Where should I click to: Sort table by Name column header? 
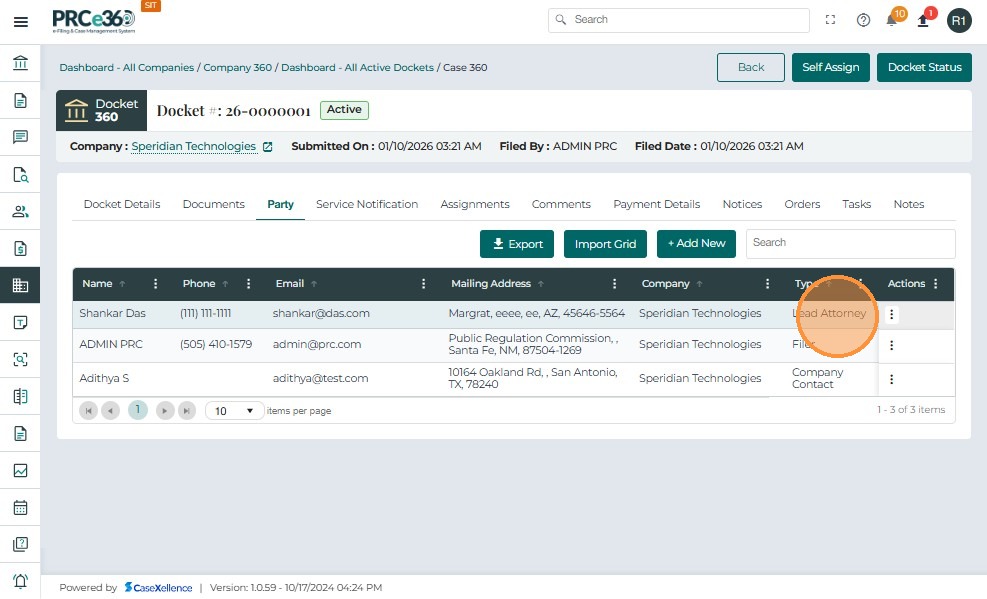click(98, 284)
